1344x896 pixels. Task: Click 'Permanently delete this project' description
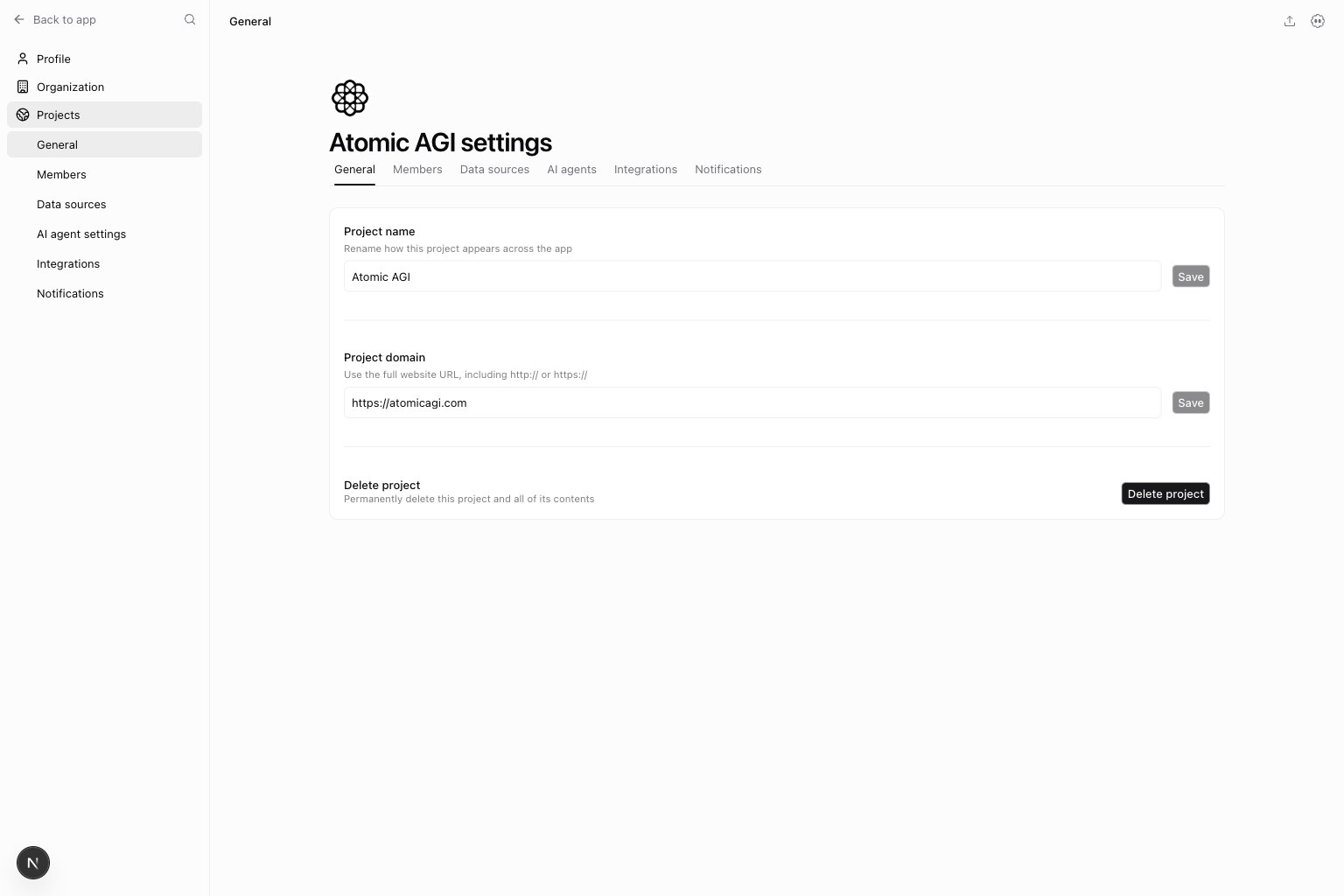point(469,499)
